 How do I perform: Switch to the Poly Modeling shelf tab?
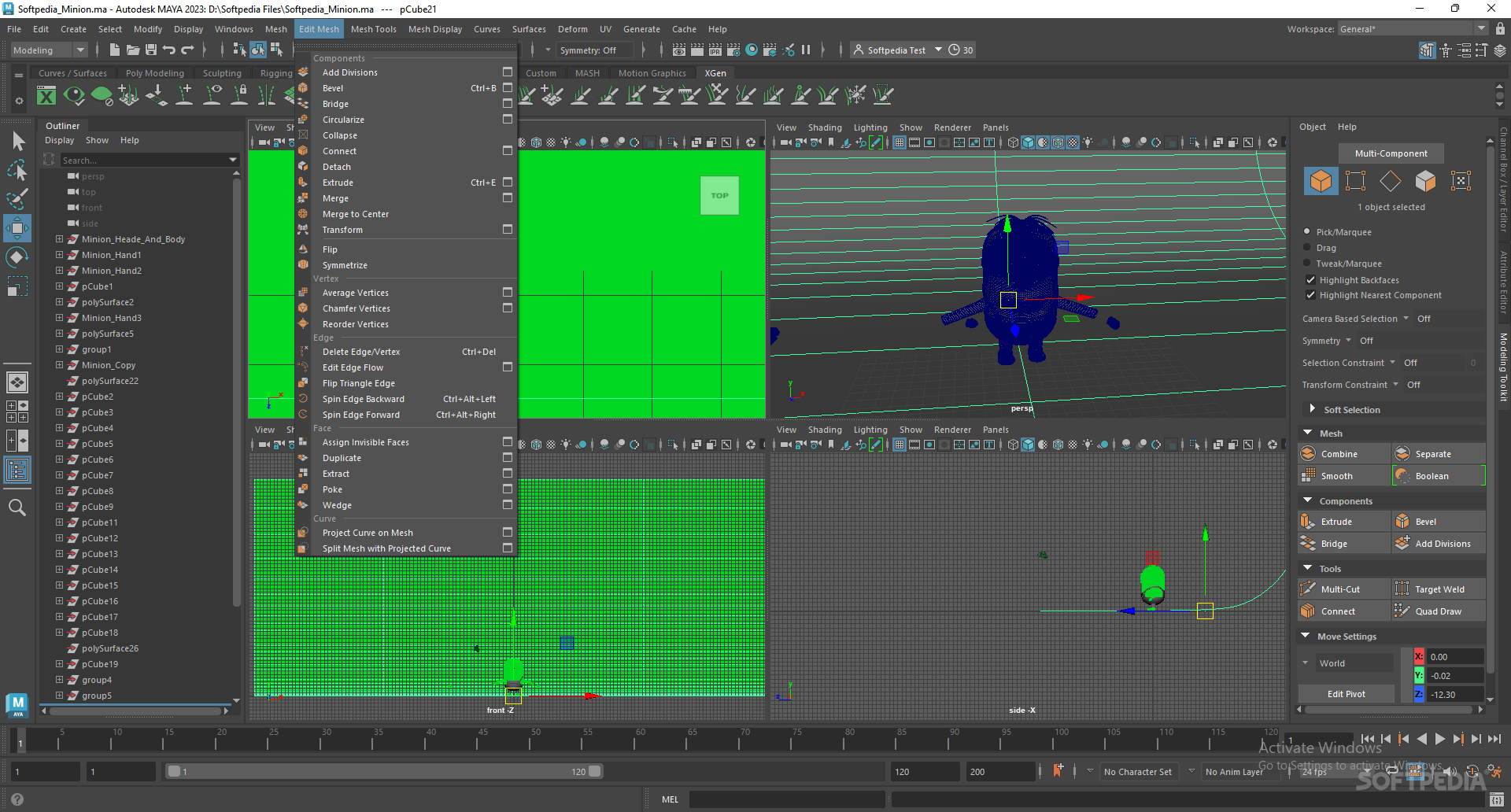tap(155, 73)
